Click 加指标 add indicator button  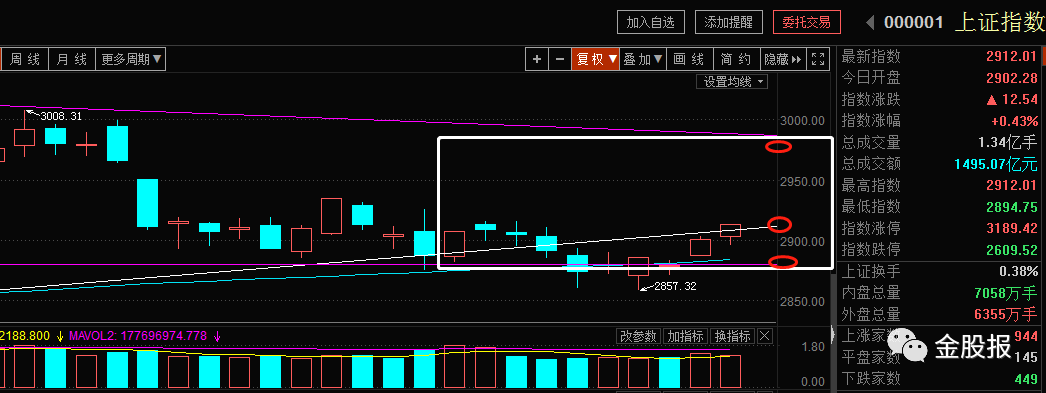(x=685, y=336)
